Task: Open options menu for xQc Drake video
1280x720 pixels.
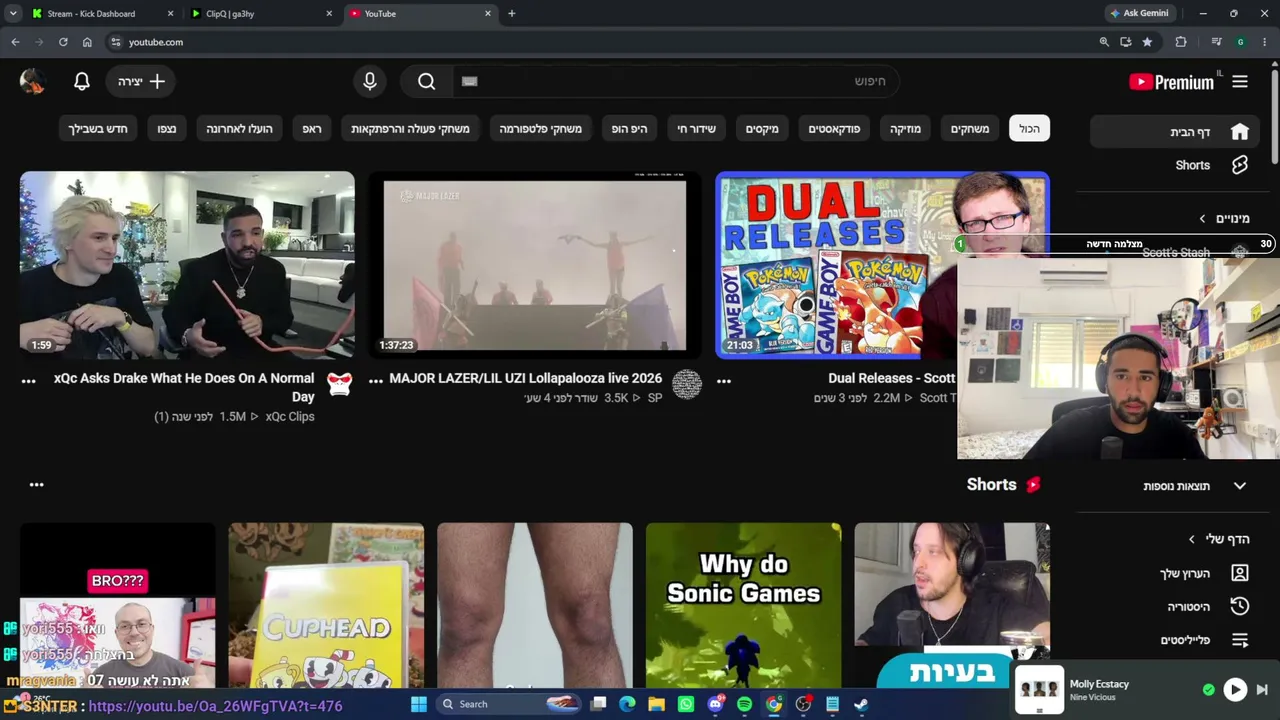Action: pos(28,381)
